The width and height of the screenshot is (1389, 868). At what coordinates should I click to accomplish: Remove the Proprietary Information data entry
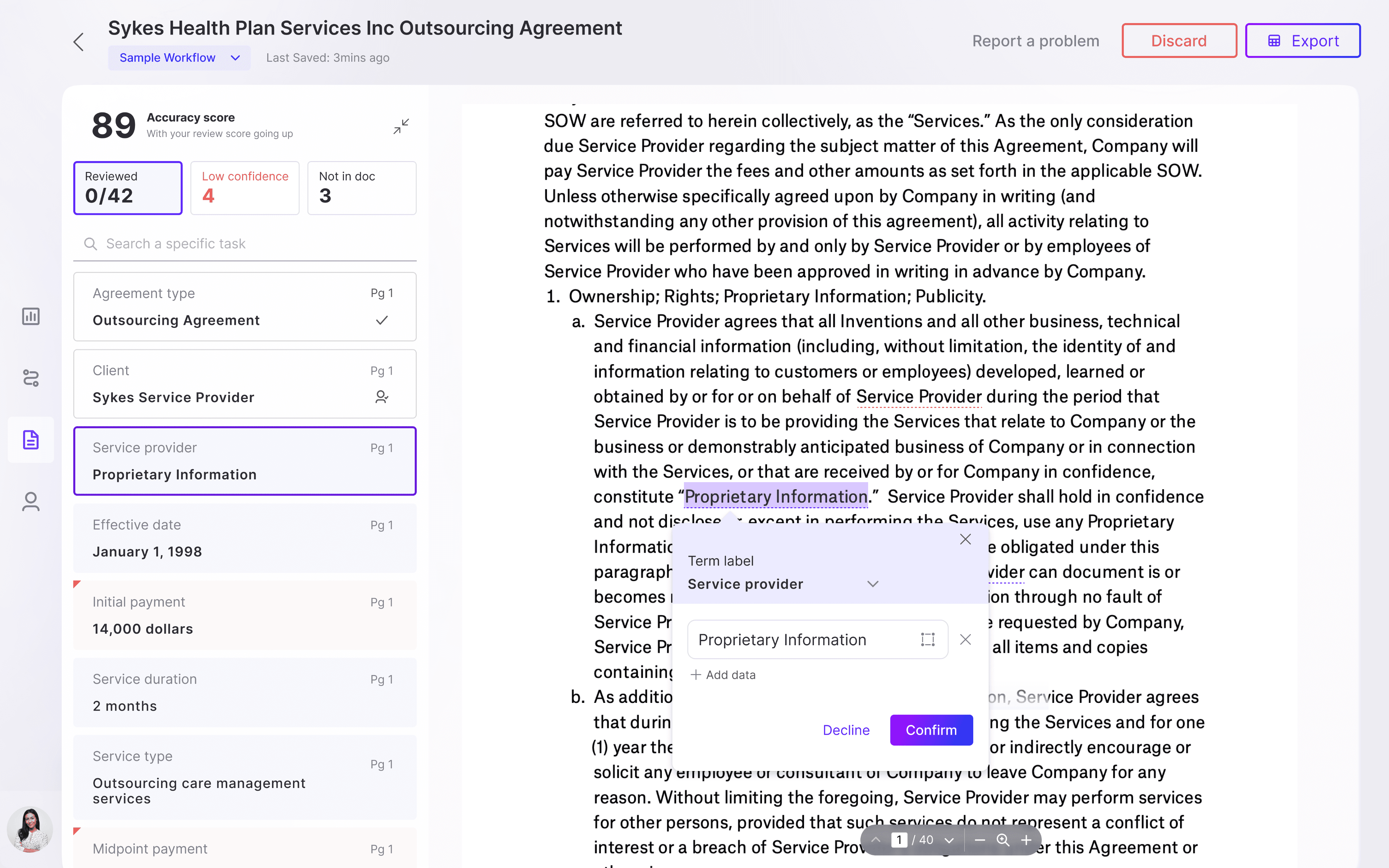[965, 639]
